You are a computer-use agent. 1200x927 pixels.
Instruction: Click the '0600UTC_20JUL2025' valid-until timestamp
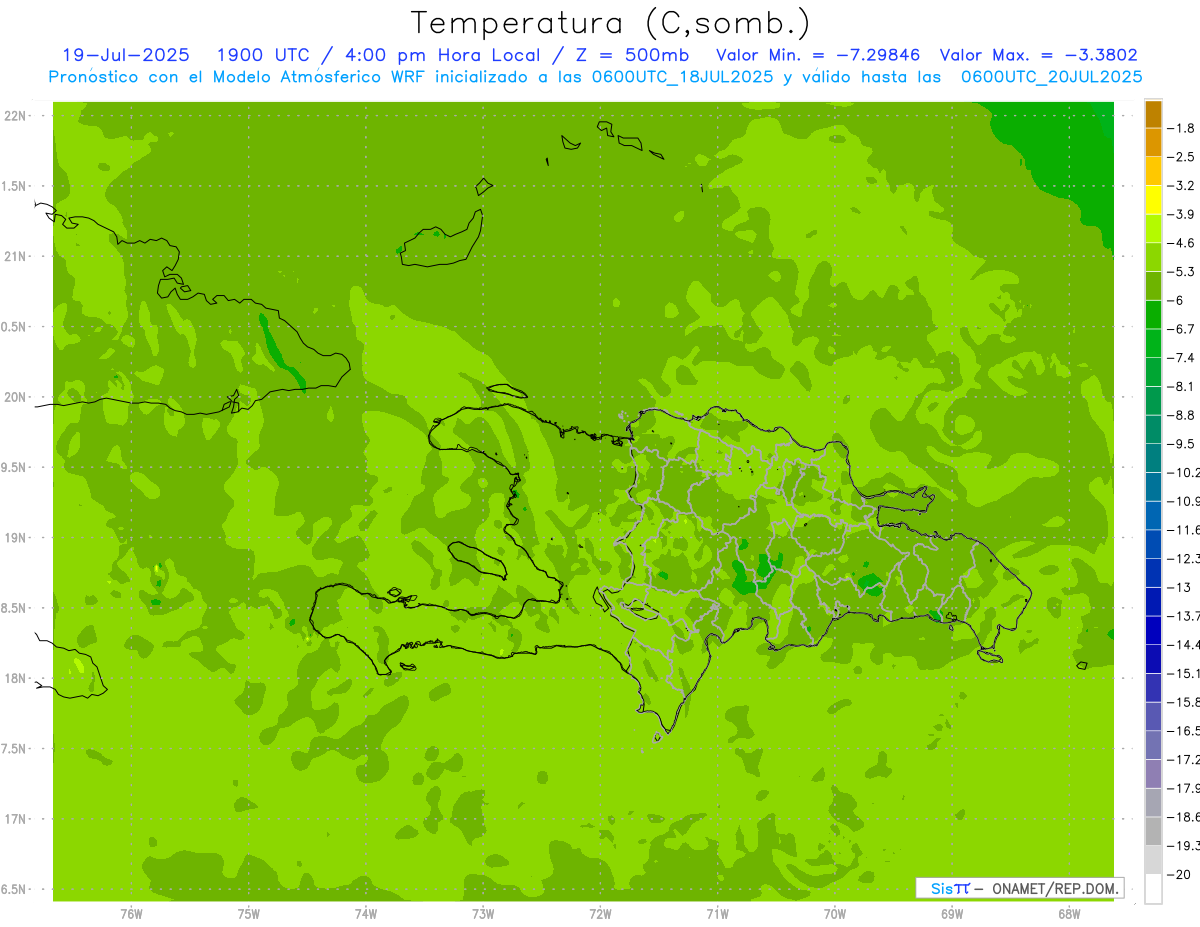pyautogui.click(x=1052, y=77)
